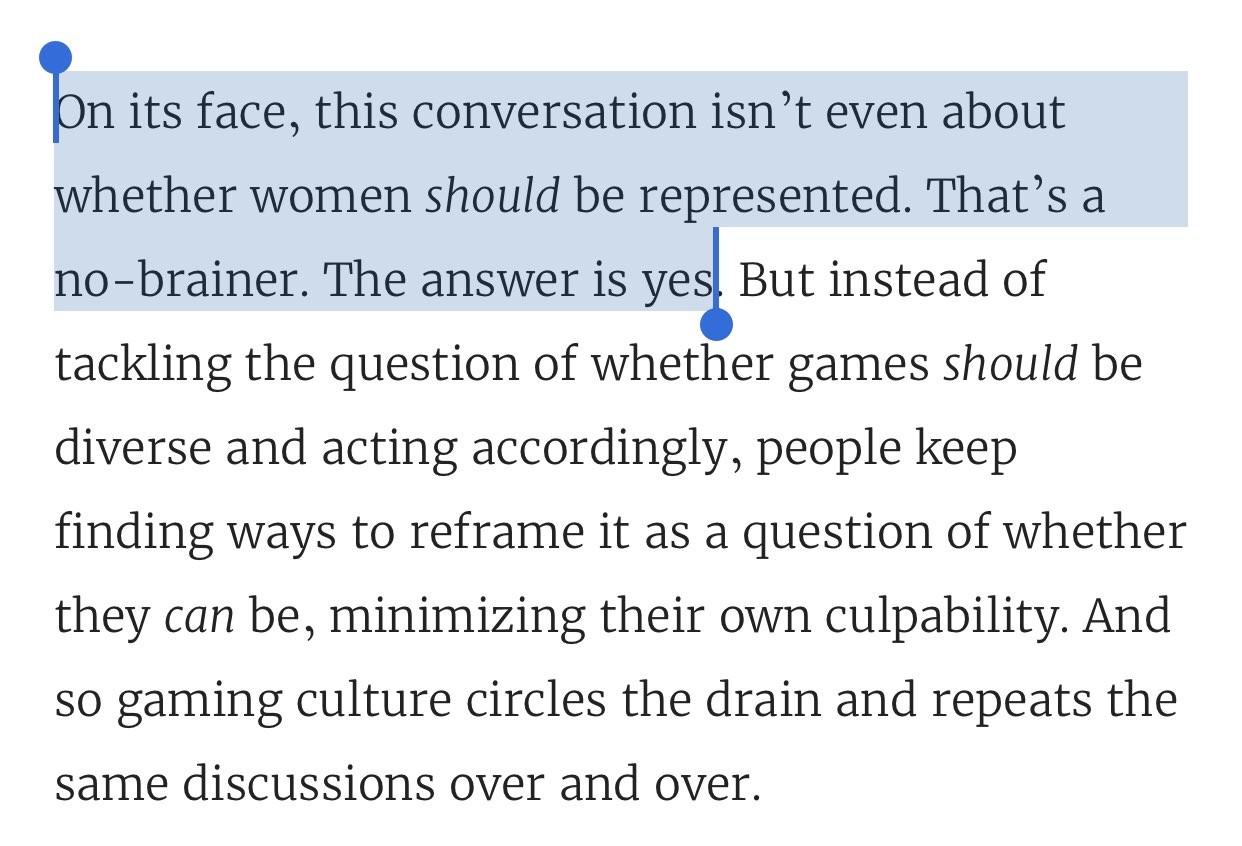Screen dimensions: 1242x846
Task: Click the highlighted word "answer"
Action: [497, 281]
